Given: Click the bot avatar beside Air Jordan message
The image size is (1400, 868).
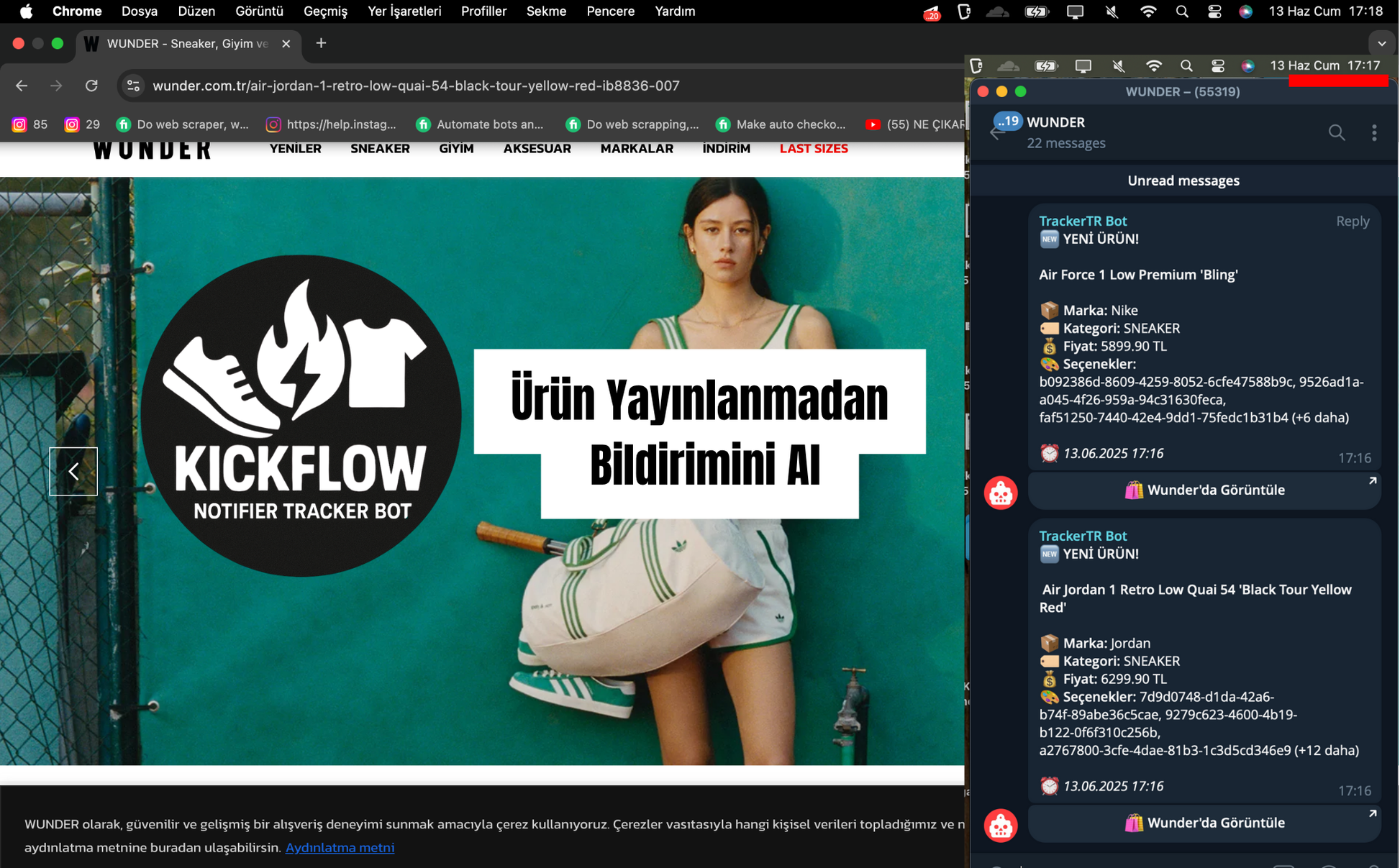Looking at the screenshot, I should (1001, 826).
